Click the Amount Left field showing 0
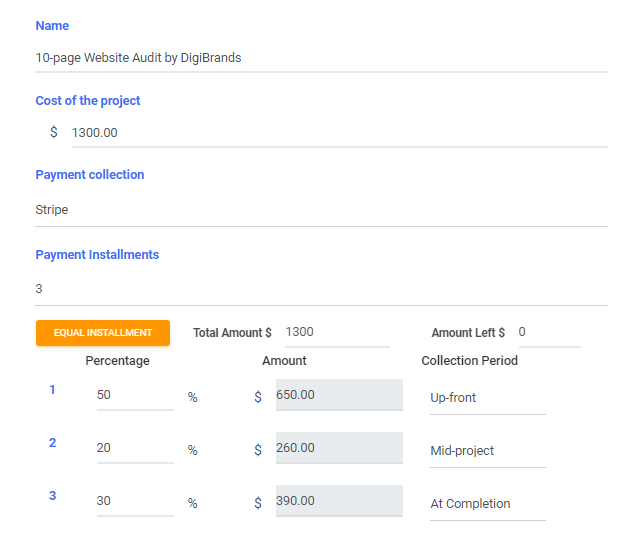The image size is (624, 533). pos(548,332)
